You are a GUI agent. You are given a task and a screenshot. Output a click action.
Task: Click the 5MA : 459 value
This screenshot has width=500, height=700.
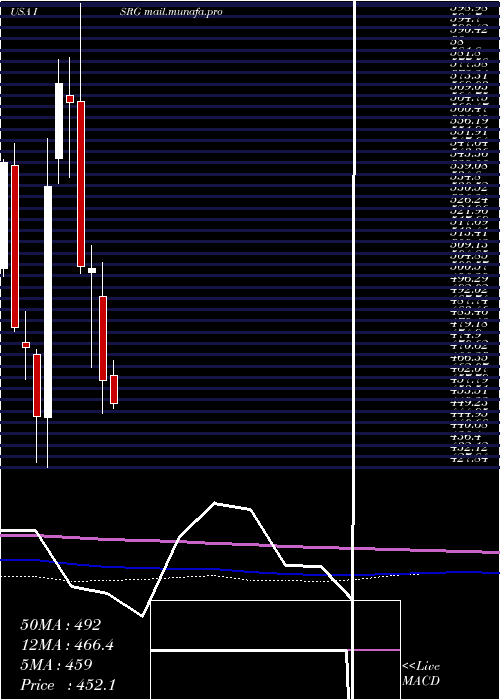pos(56,665)
